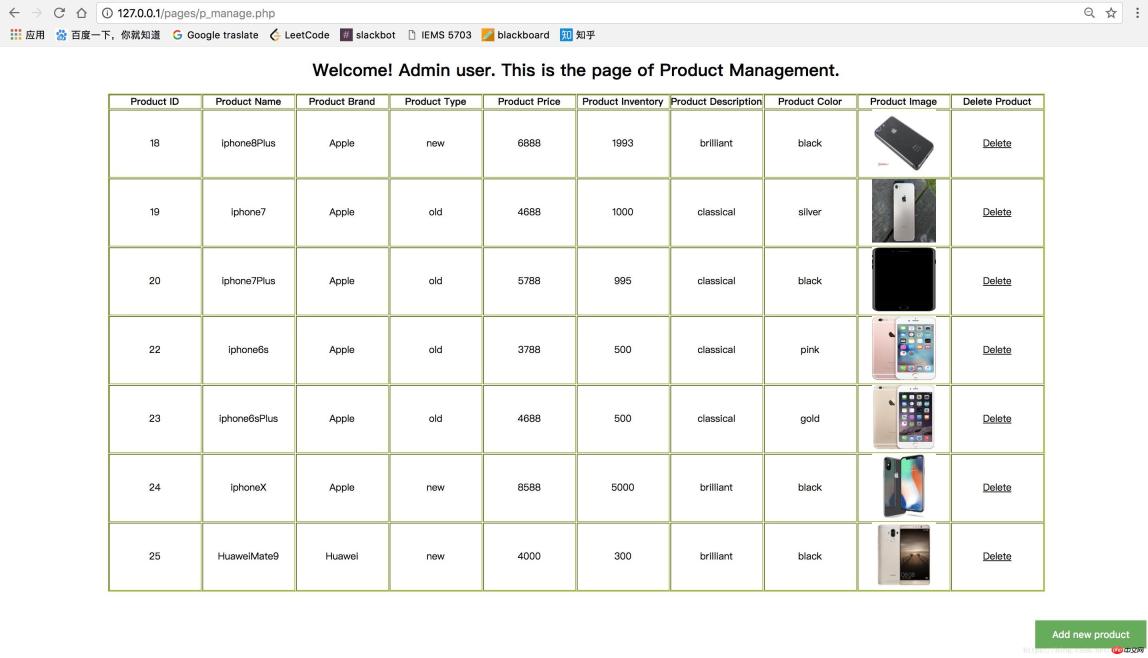Click the Product Inventory column header
The height and width of the screenshot is (658, 1148).
(x=622, y=102)
